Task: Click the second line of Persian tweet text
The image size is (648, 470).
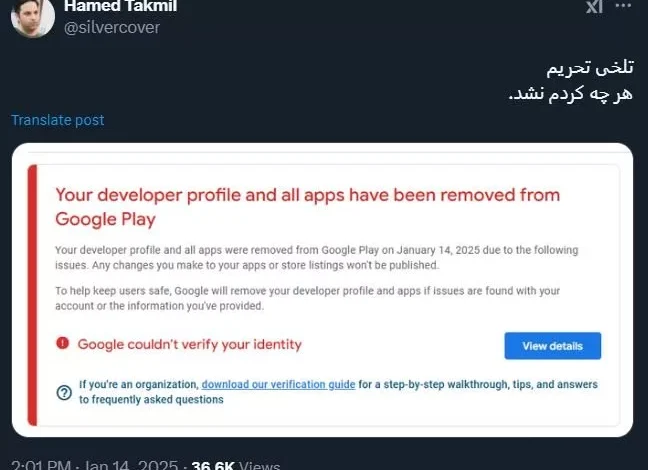Action: click(x=570, y=93)
